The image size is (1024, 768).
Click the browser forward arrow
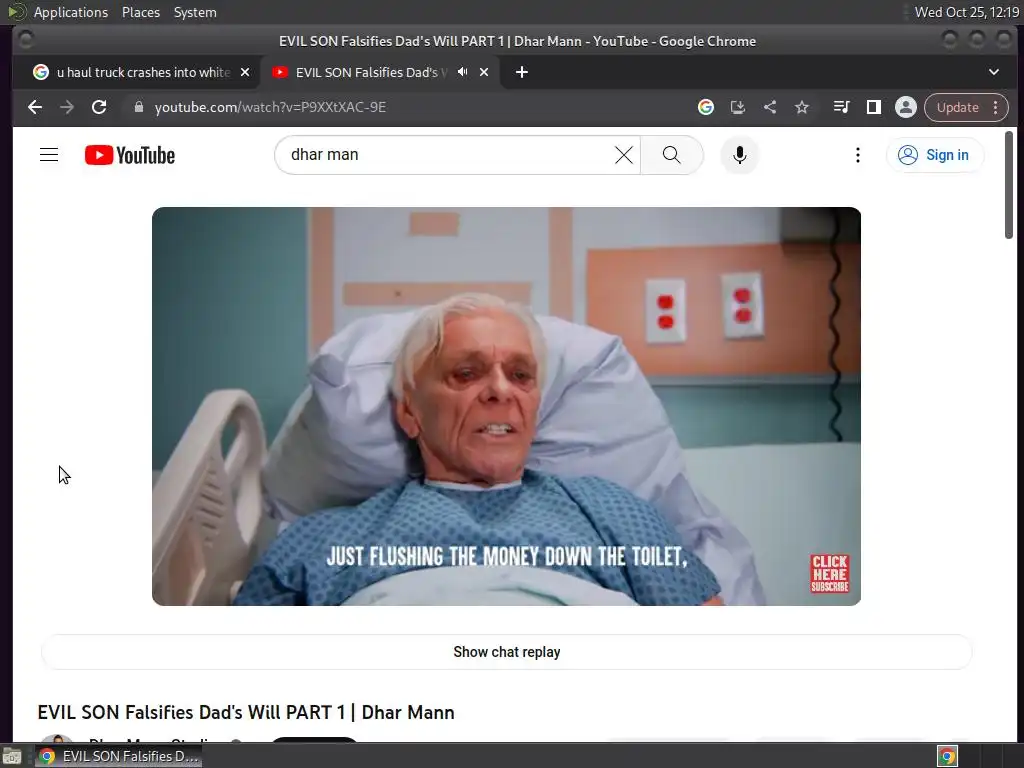pos(67,107)
